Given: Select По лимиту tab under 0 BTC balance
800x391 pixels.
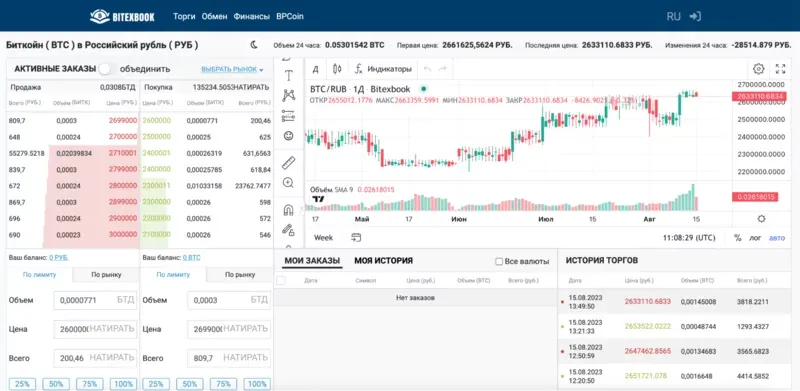Looking at the screenshot, I should pyautogui.click(x=173, y=275).
